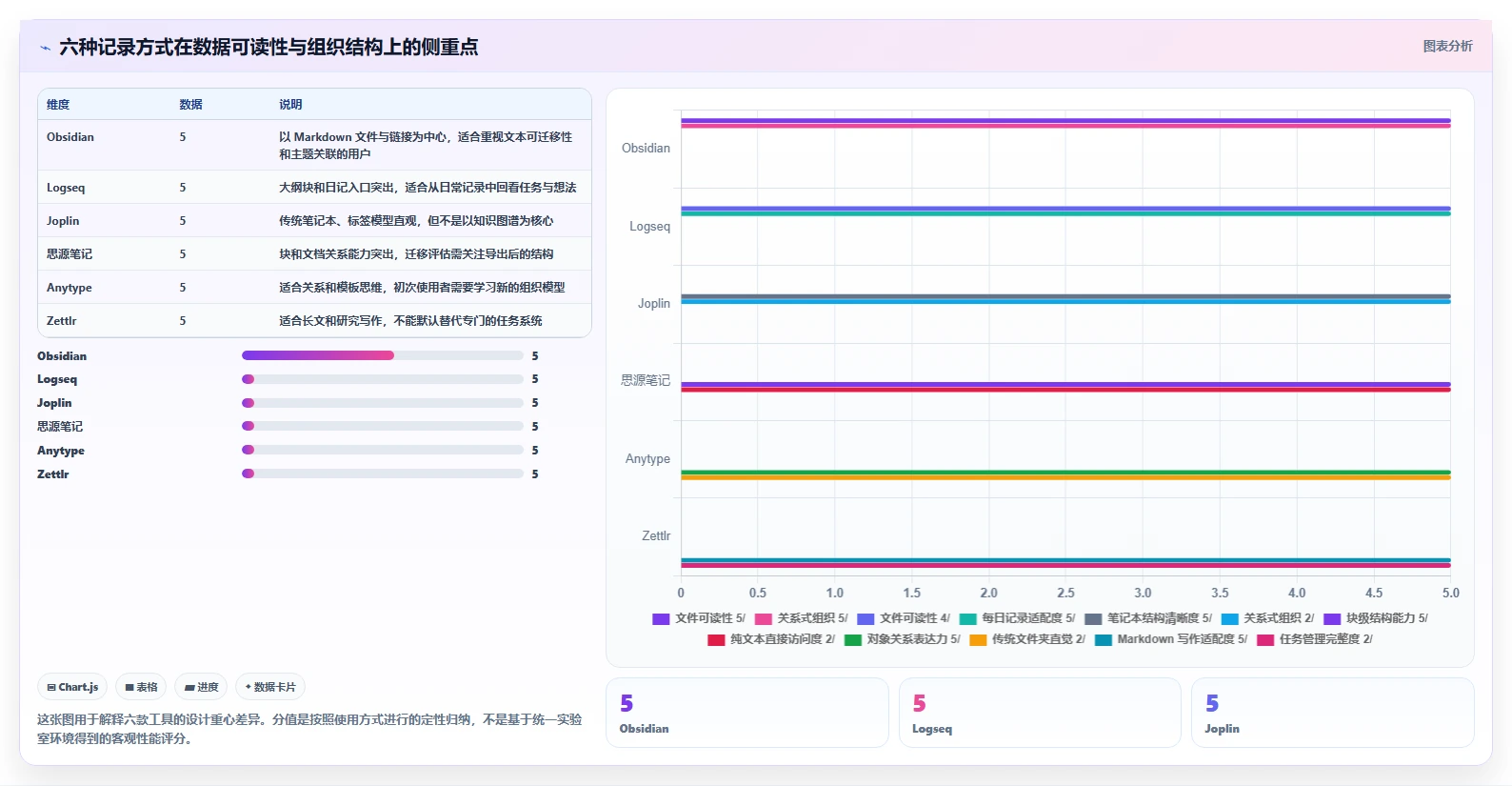
Task: Click the card title 六种记录方式在数据可读性与组织结构上的侧重点
Action: point(269,48)
